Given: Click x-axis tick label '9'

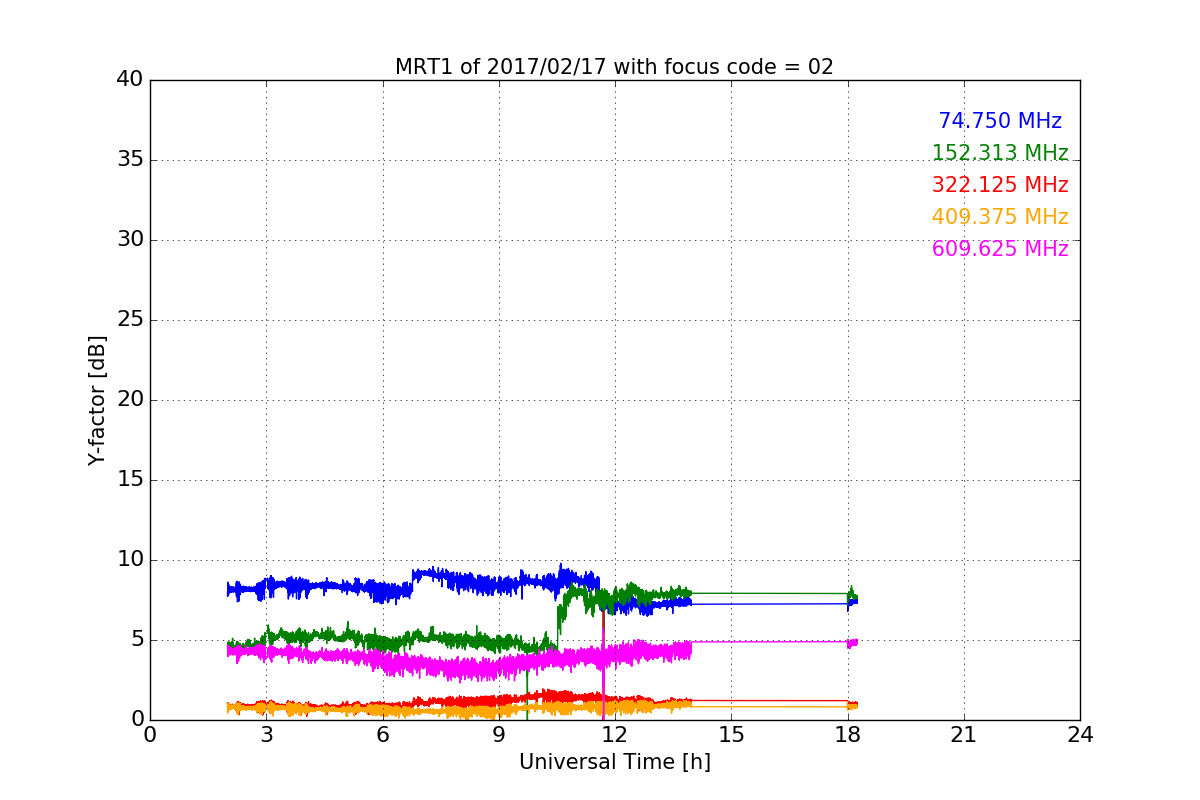Looking at the screenshot, I should pyautogui.click(x=499, y=735).
